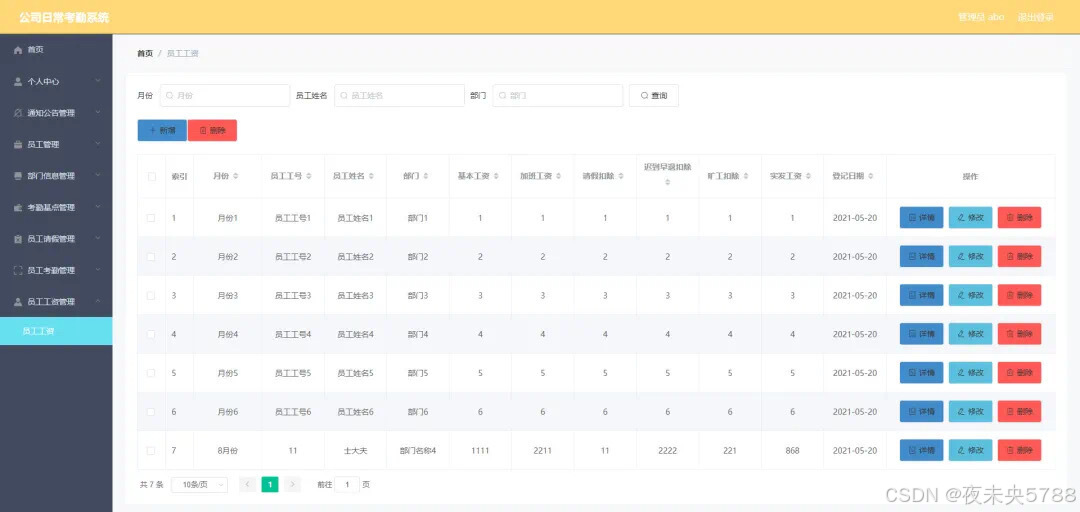The height and width of the screenshot is (512, 1080).
Task: Open the 10条/页 page size dropdown
Action: click(x=199, y=484)
